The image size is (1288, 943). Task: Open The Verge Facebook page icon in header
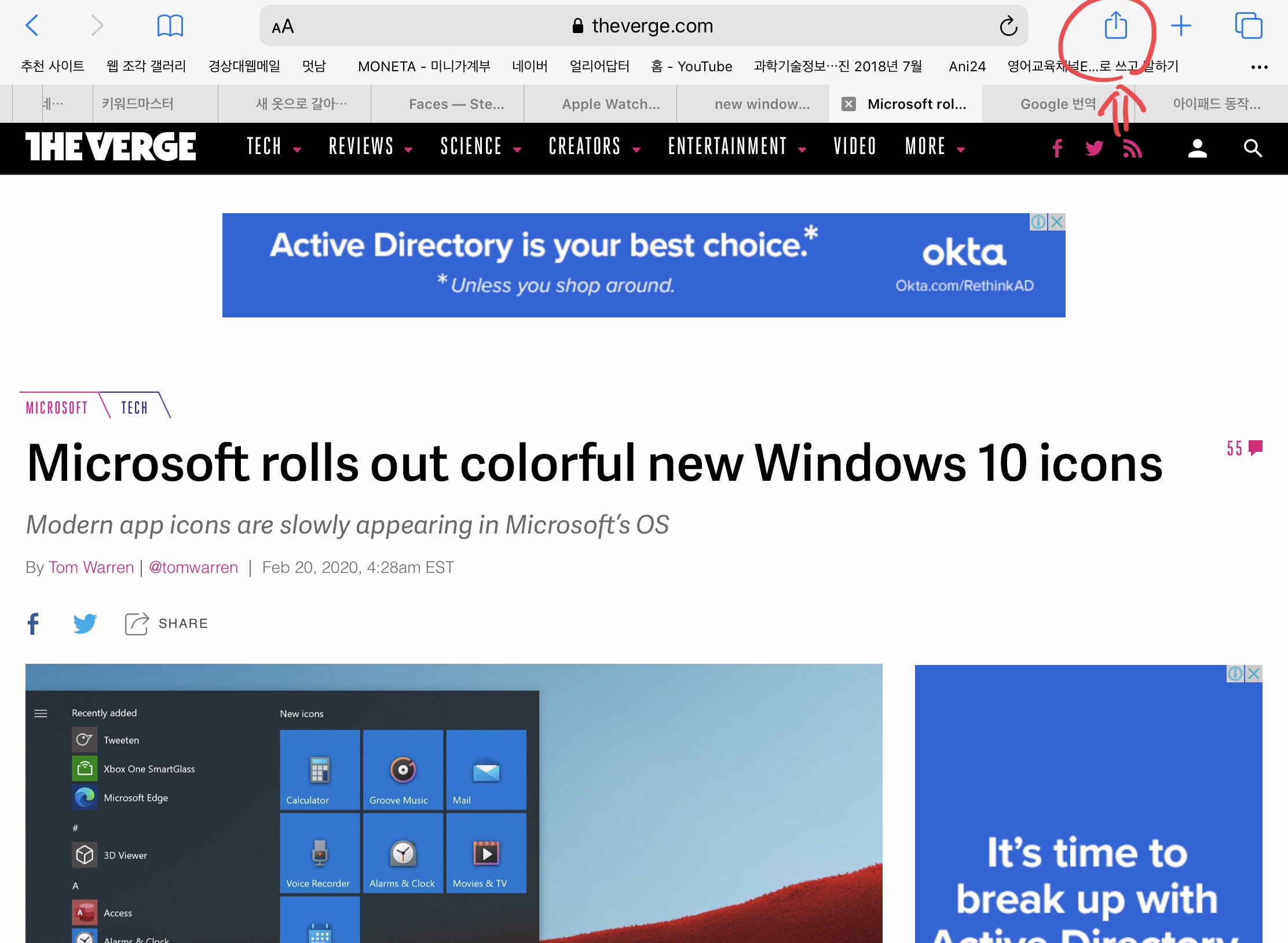point(1057,148)
